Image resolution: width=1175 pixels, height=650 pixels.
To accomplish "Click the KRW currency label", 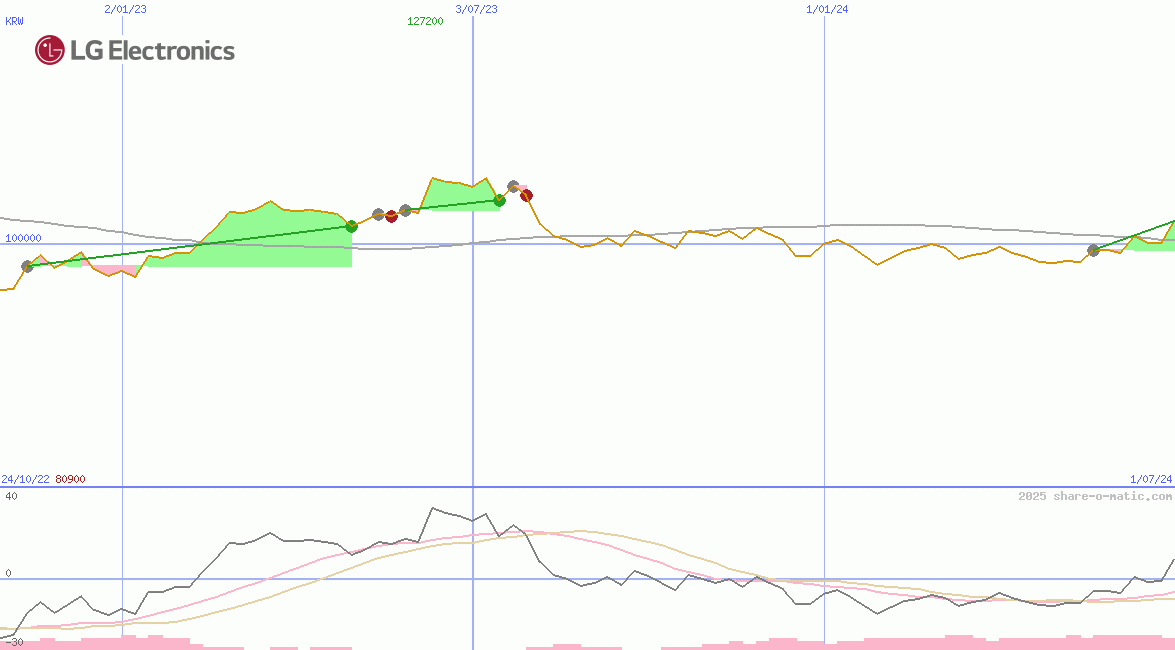I will [14, 21].
